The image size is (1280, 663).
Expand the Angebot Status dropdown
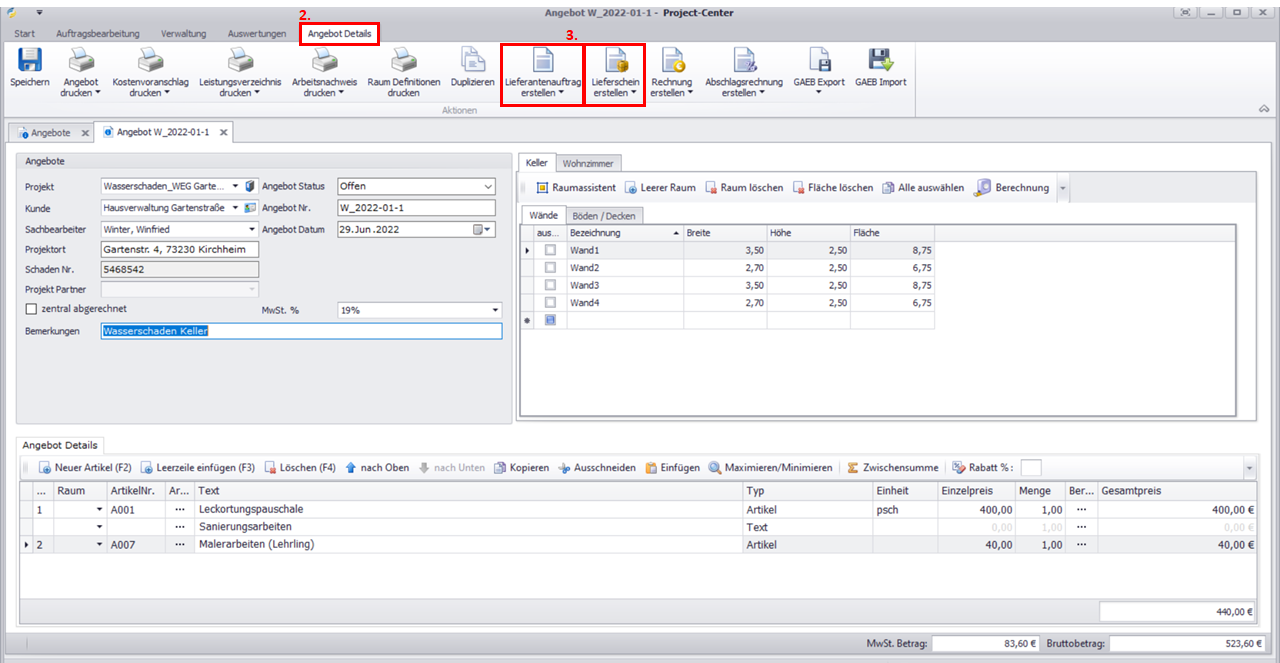(488, 186)
